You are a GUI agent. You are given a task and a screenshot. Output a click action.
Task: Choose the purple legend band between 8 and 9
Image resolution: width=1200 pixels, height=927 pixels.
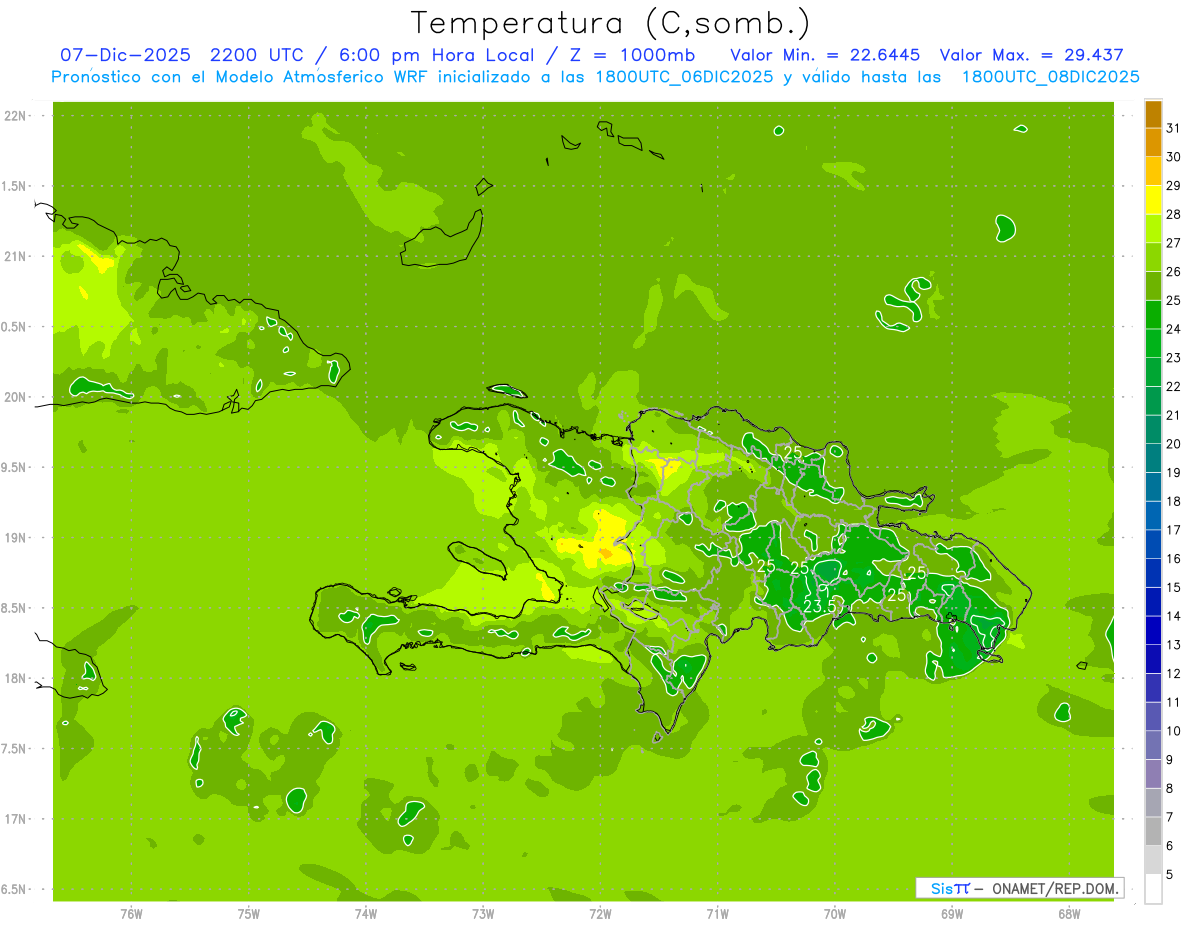[x=1153, y=774]
